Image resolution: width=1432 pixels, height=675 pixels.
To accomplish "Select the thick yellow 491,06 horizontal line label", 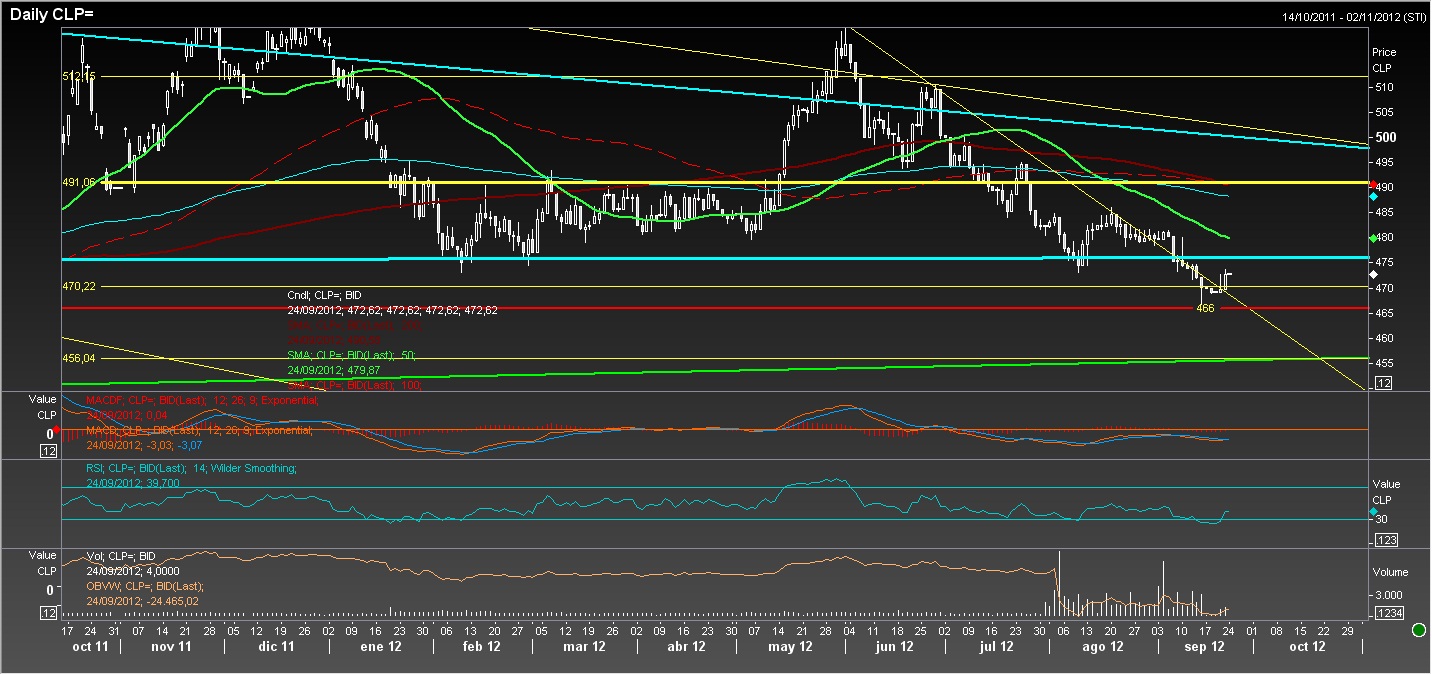I will (78, 183).
